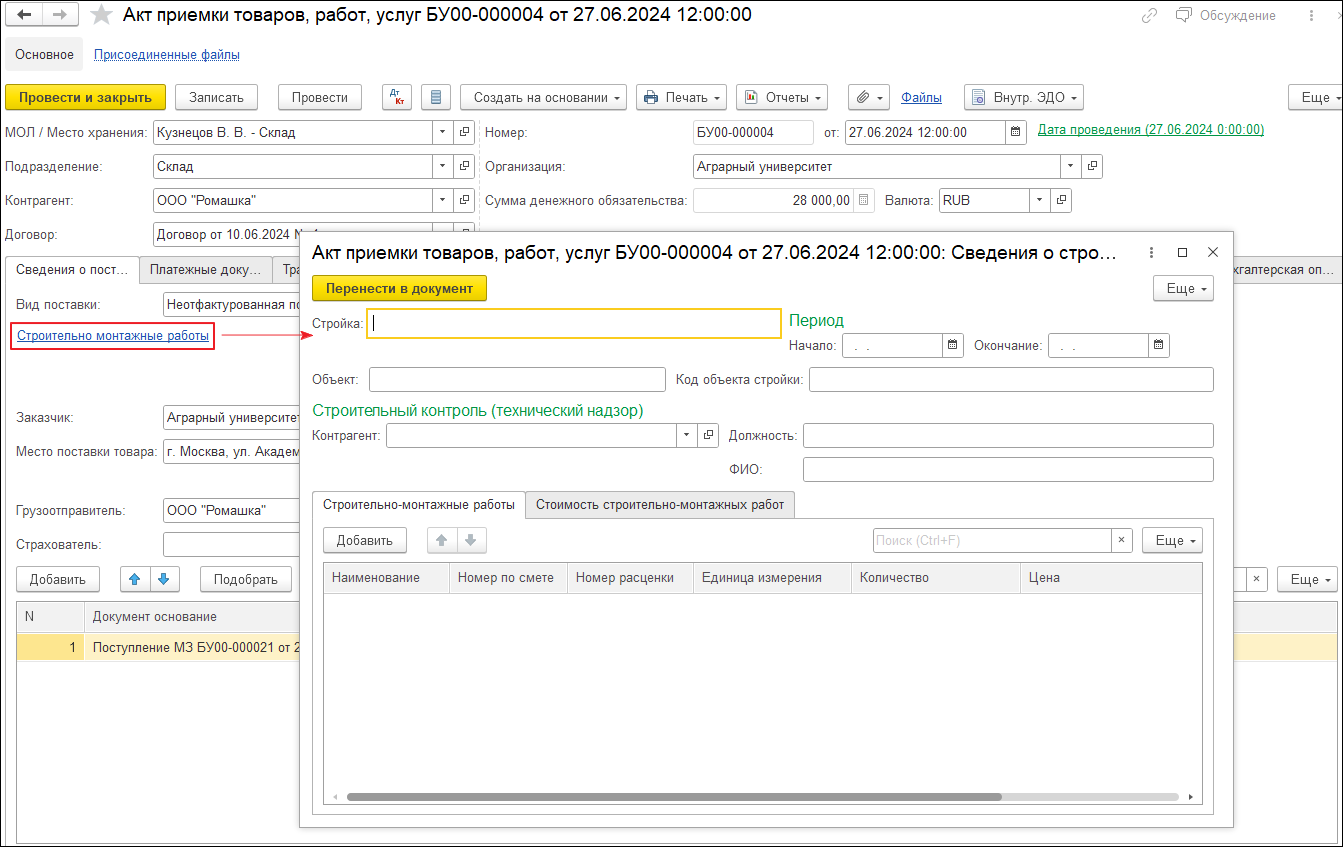Move row up in dialog table
The image size is (1343, 847).
(442, 540)
